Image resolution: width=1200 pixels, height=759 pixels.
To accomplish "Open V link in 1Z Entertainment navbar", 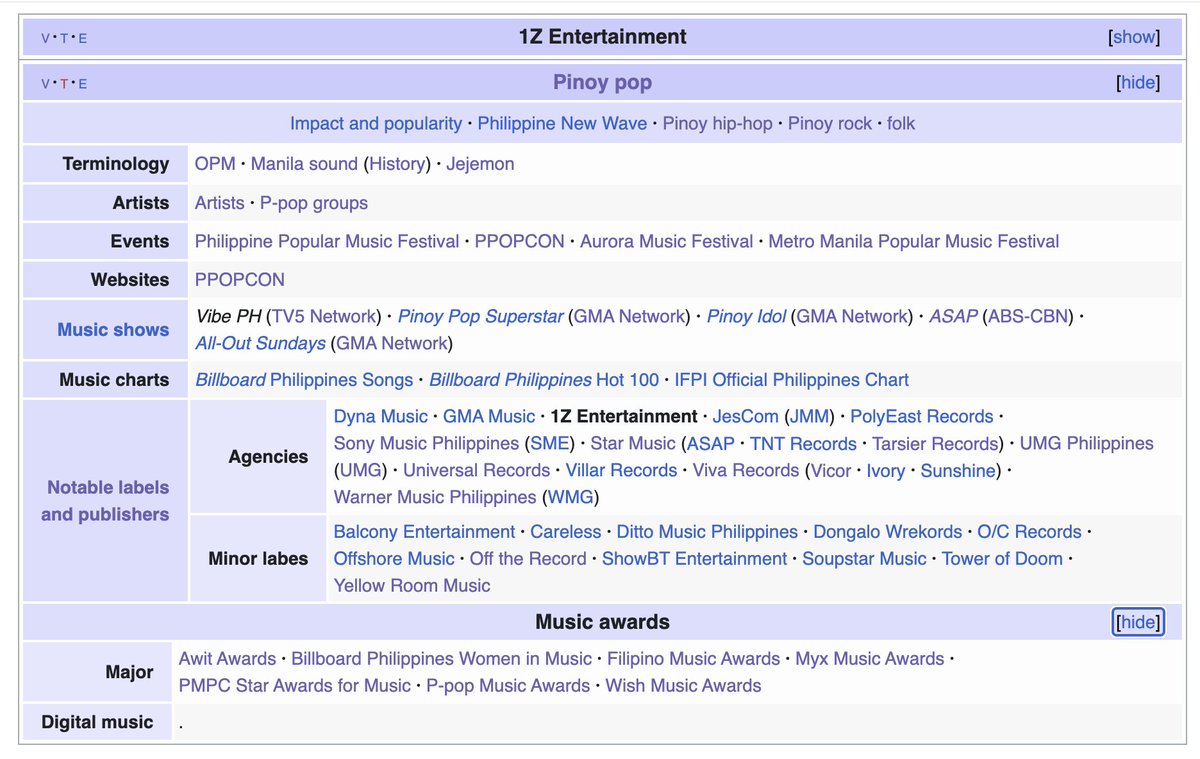I will pos(45,38).
